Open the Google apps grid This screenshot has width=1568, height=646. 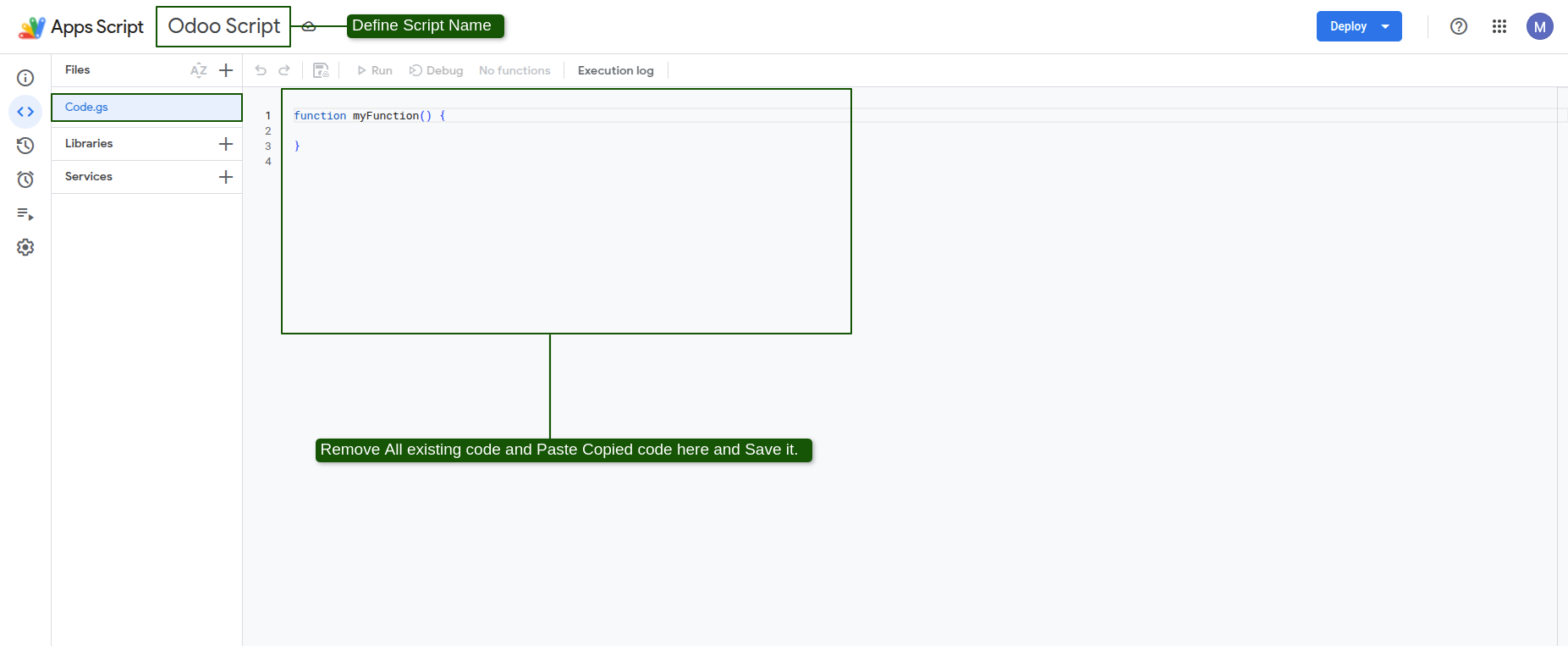tap(1499, 26)
